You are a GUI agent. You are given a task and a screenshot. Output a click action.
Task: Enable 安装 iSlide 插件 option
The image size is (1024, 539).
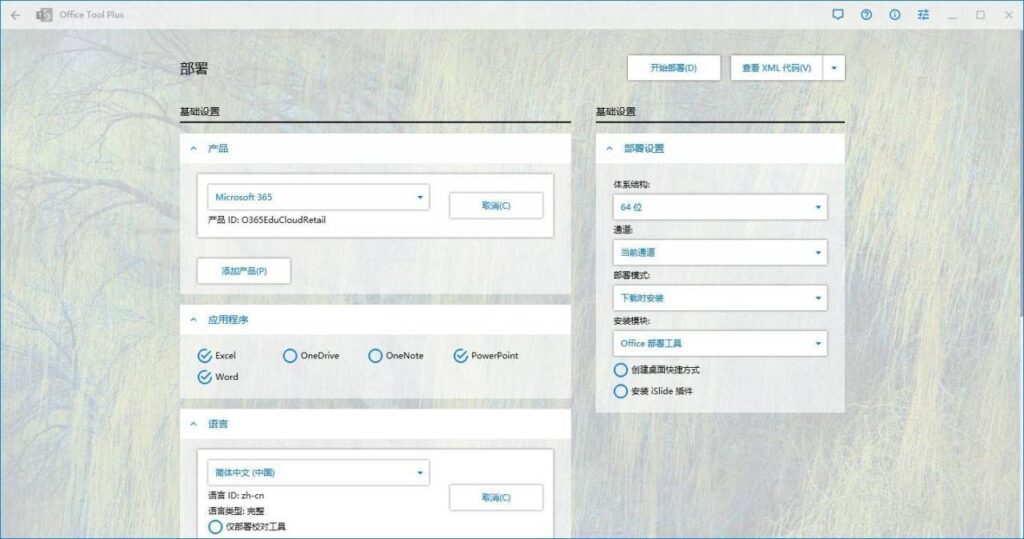point(620,391)
